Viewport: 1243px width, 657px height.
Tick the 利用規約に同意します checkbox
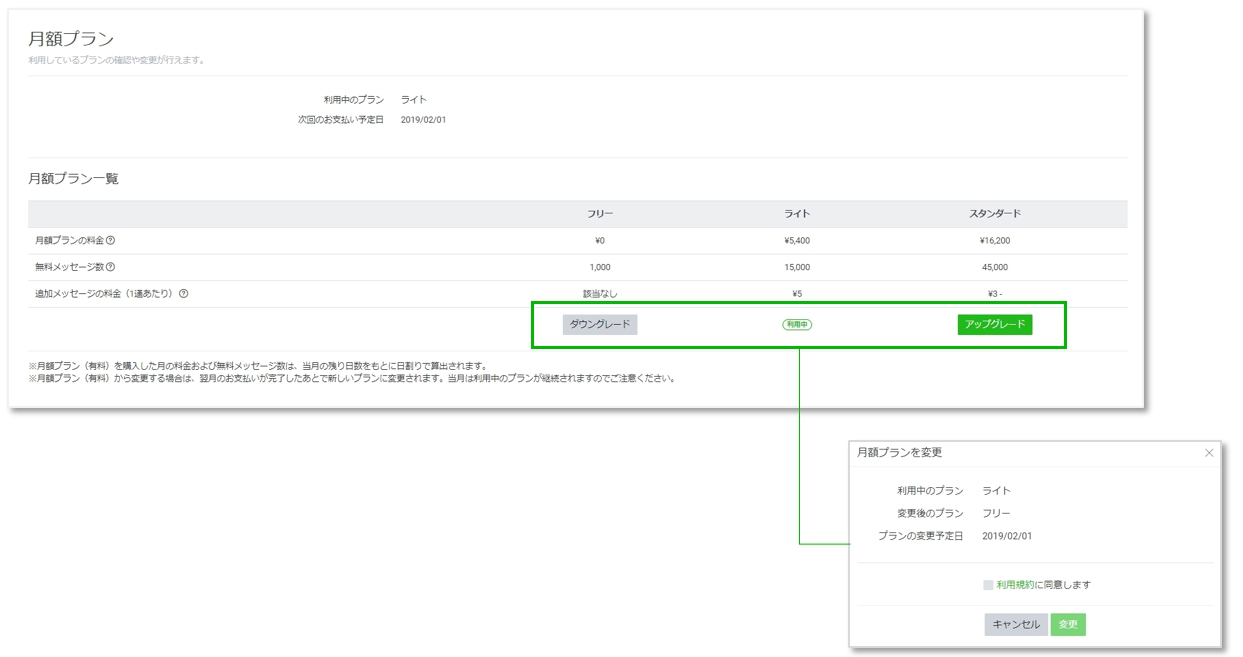[x=988, y=585]
